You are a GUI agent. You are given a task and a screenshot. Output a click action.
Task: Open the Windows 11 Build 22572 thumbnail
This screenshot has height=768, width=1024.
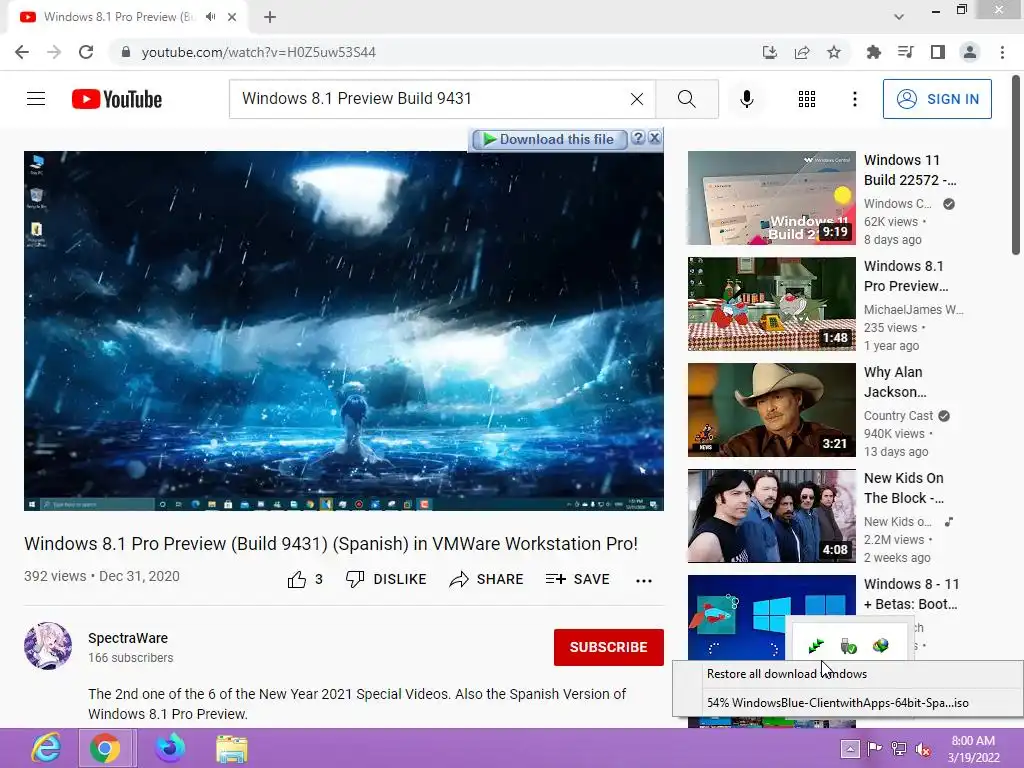(x=771, y=198)
